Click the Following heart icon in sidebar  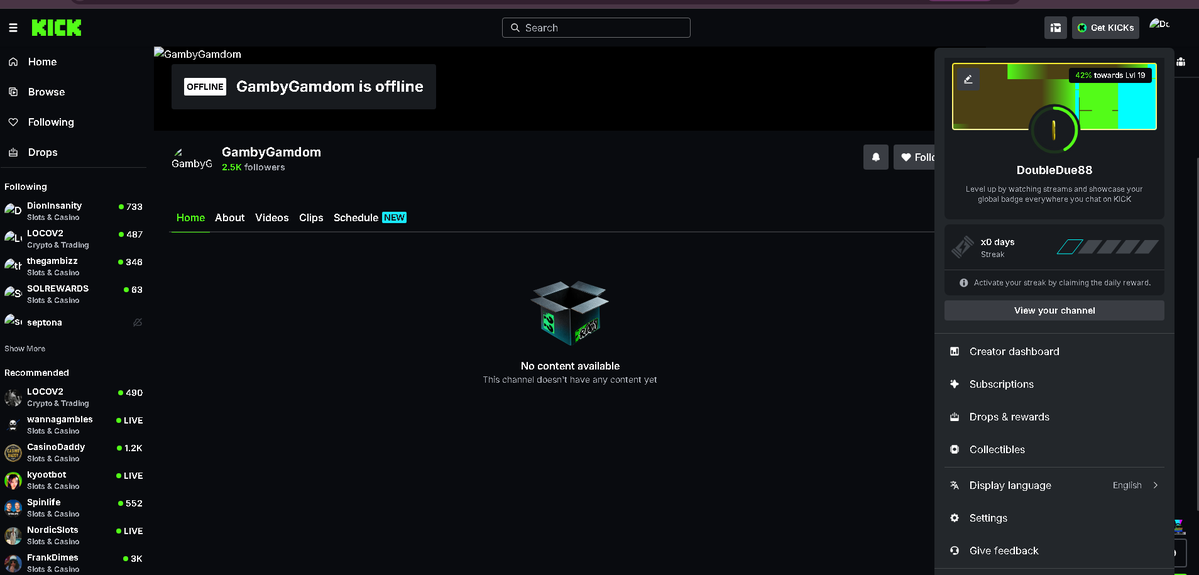coord(13,122)
